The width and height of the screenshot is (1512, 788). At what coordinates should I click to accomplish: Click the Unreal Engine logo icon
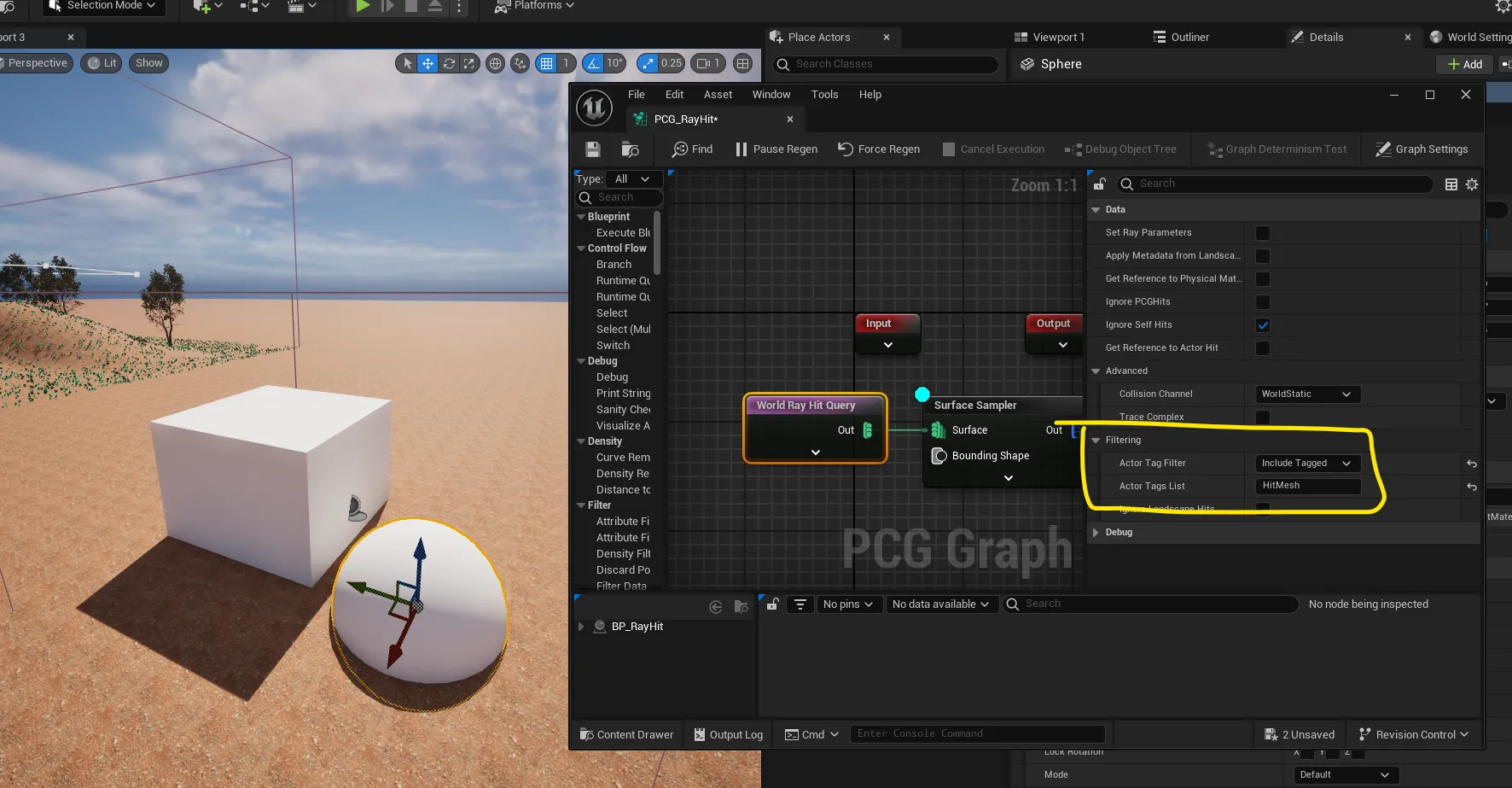point(595,108)
